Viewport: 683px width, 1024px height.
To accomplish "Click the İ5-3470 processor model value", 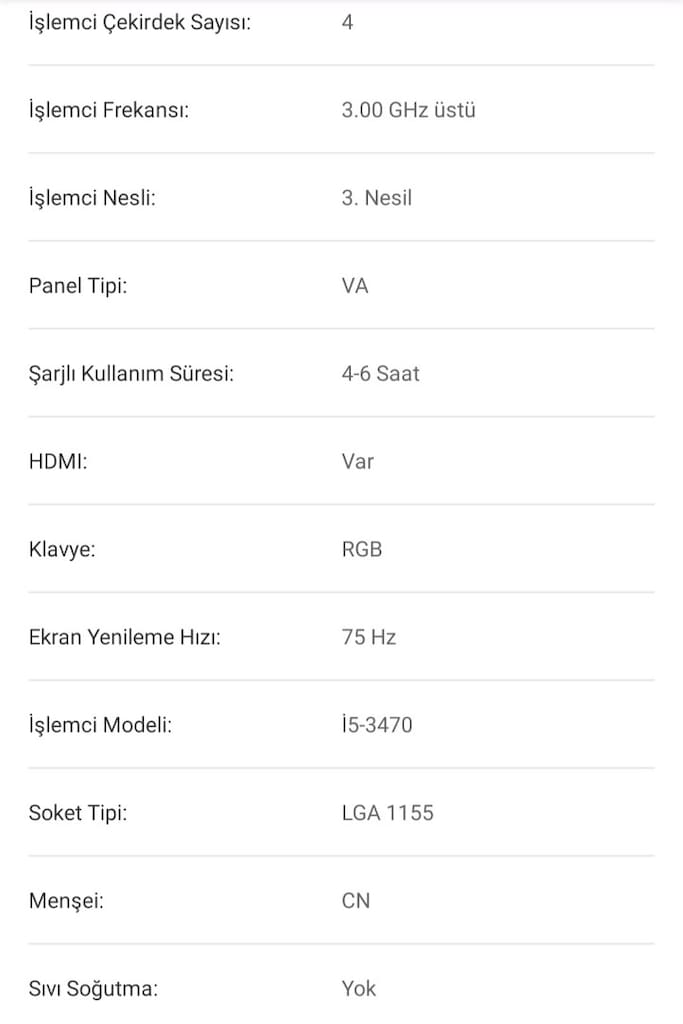I will tap(377, 725).
